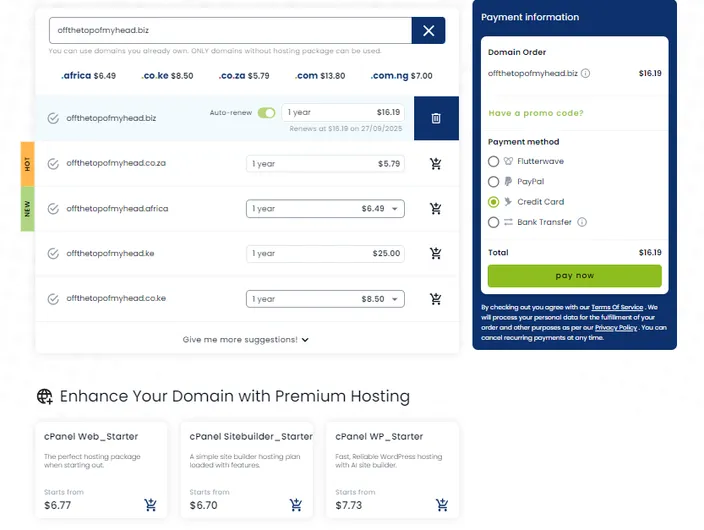Add cPanel Web_Starter hosting to cart

(x=150, y=505)
